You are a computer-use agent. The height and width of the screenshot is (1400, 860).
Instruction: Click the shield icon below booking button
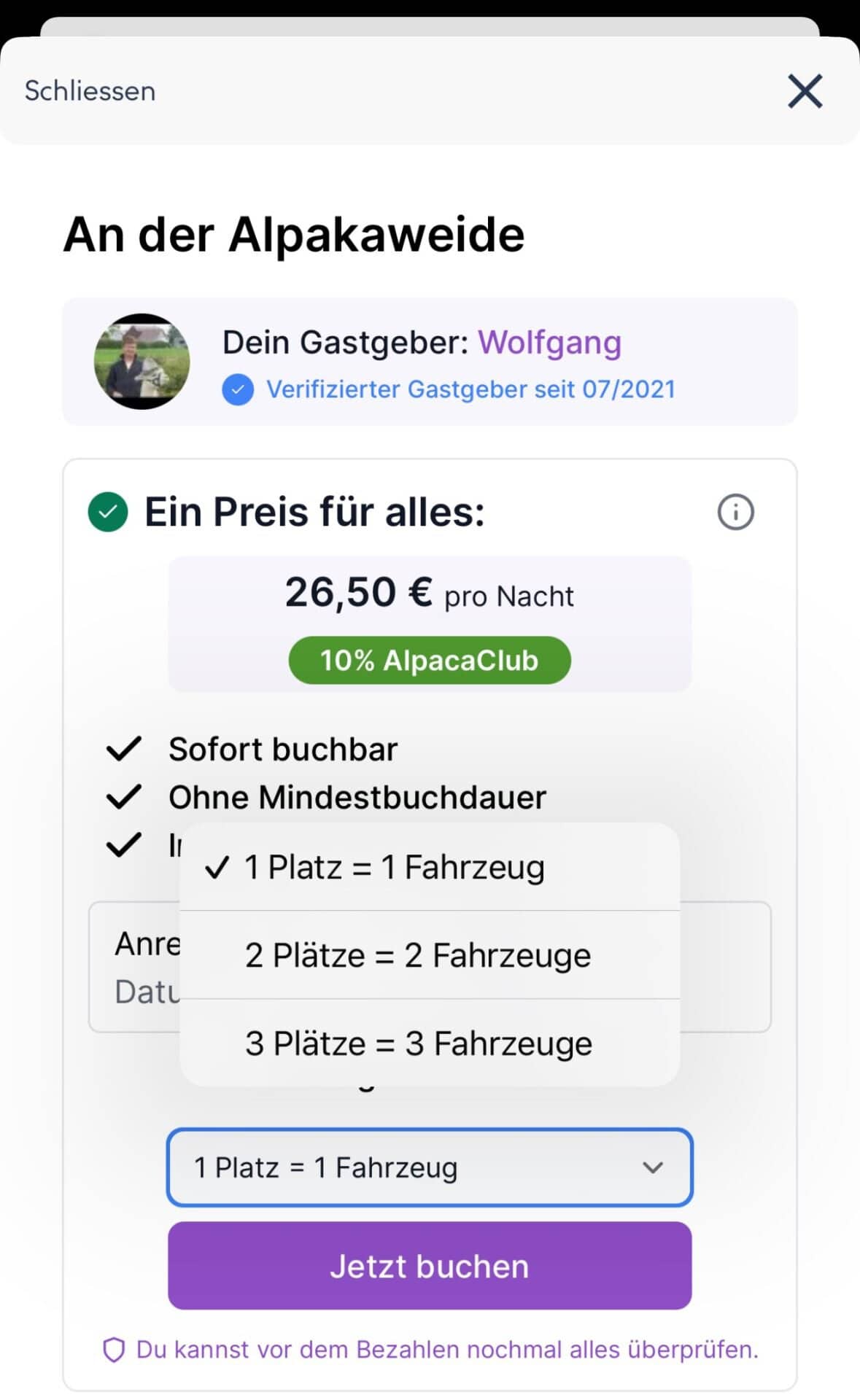[114, 1350]
